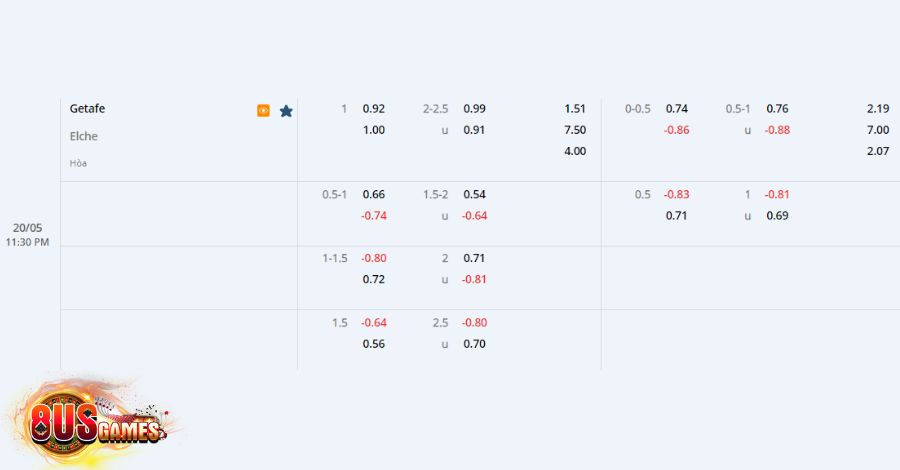The width and height of the screenshot is (900, 470).
Task: Click the 20/05 11:30 PM match time
Action: tap(28, 235)
